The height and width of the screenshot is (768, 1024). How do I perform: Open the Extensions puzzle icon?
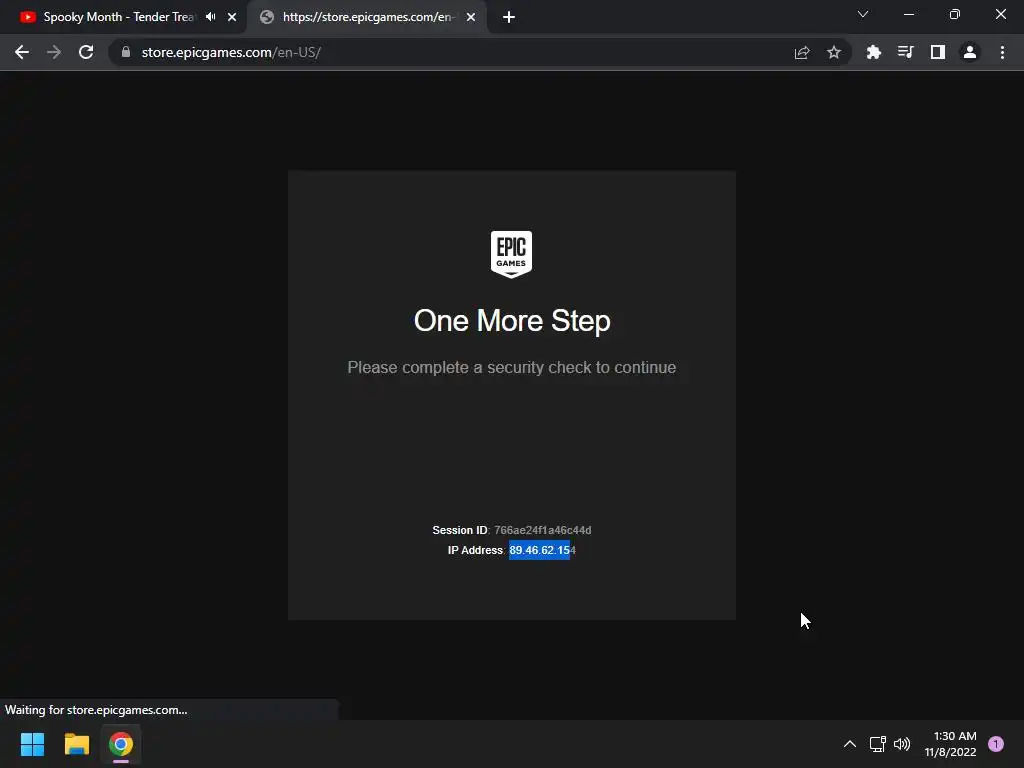pyautogui.click(x=874, y=52)
